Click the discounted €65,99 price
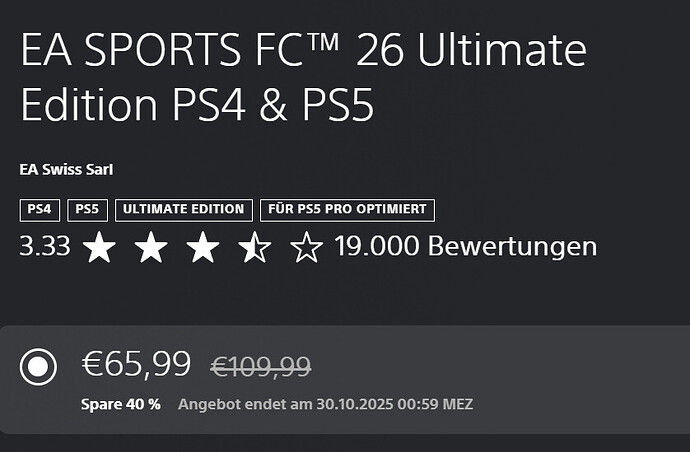The width and height of the screenshot is (690, 452). (136, 365)
